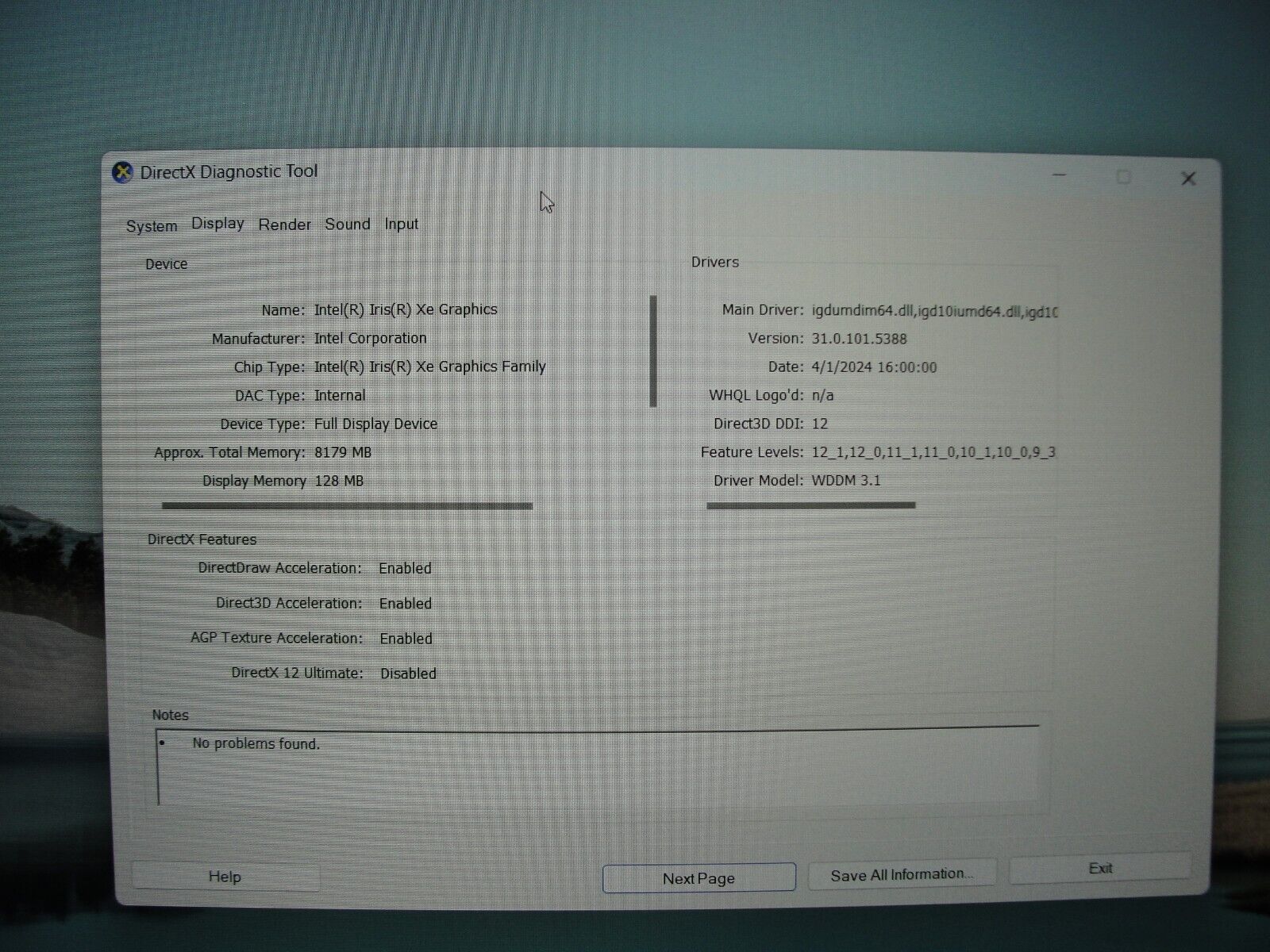Click AGP Texture Acceleration 'Enabled' value
Image resolution: width=1270 pixels, height=952 pixels.
tap(406, 639)
